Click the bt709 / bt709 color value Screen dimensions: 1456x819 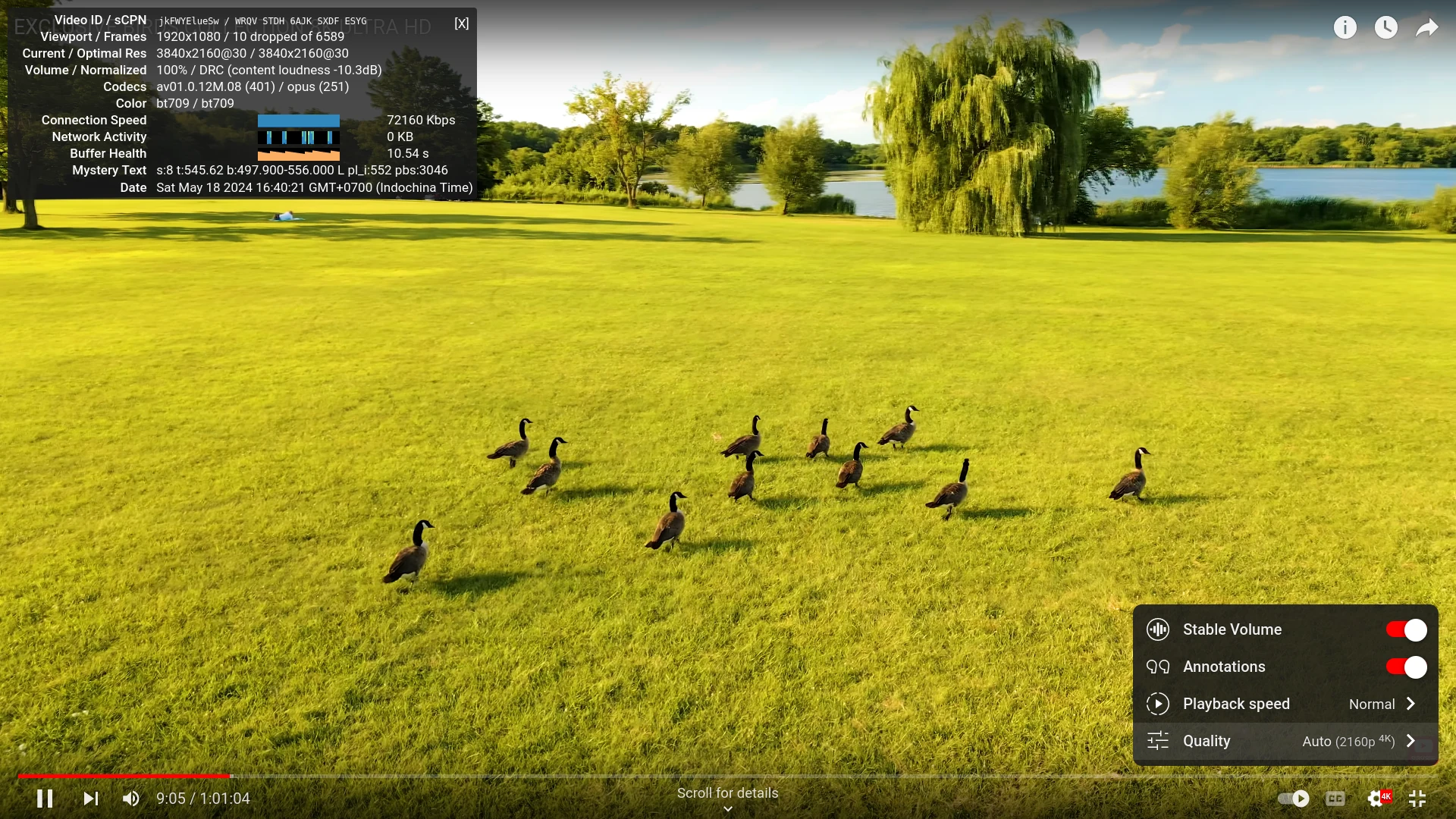(x=195, y=103)
